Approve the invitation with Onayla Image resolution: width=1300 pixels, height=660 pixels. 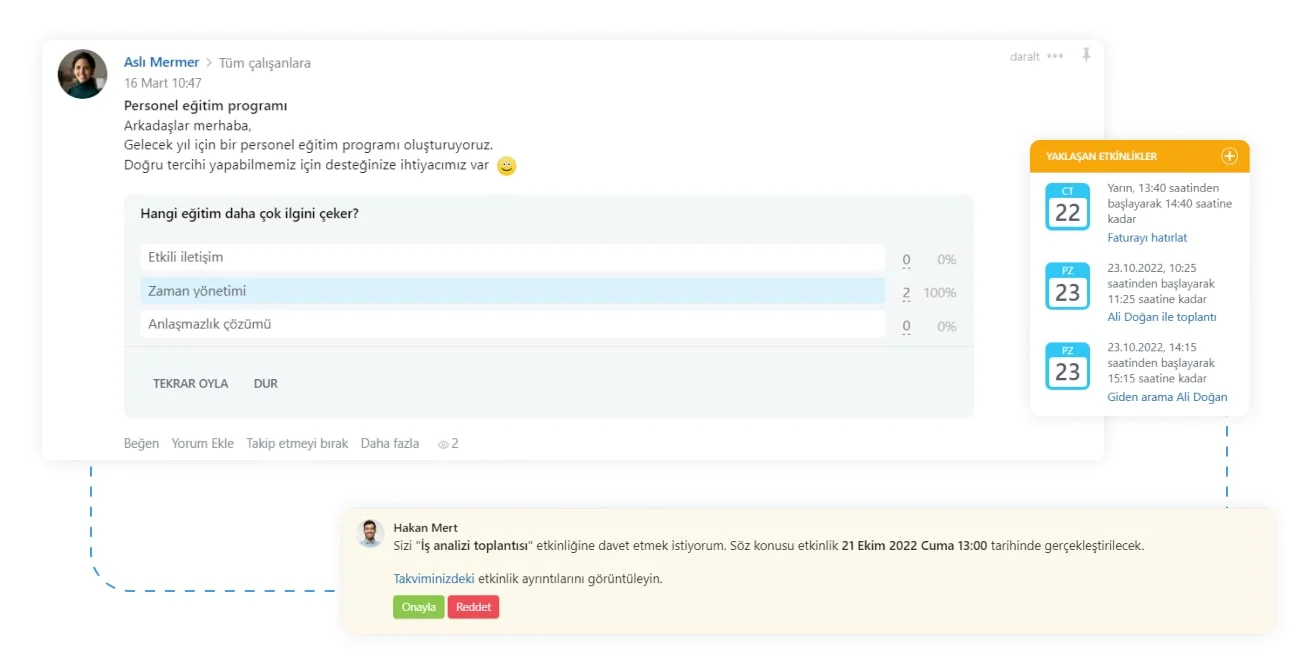tap(419, 607)
